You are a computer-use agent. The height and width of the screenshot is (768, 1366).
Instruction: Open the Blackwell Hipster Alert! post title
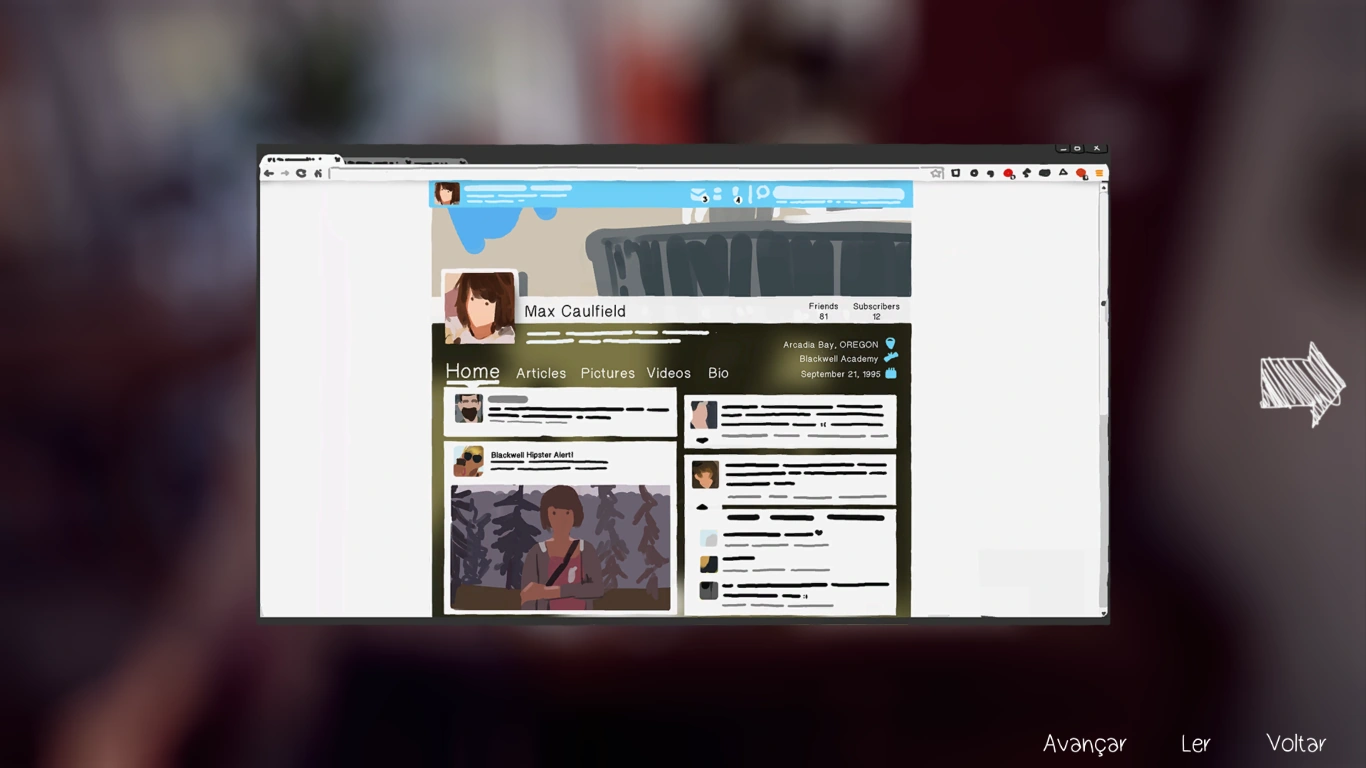click(x=532, y=455)
